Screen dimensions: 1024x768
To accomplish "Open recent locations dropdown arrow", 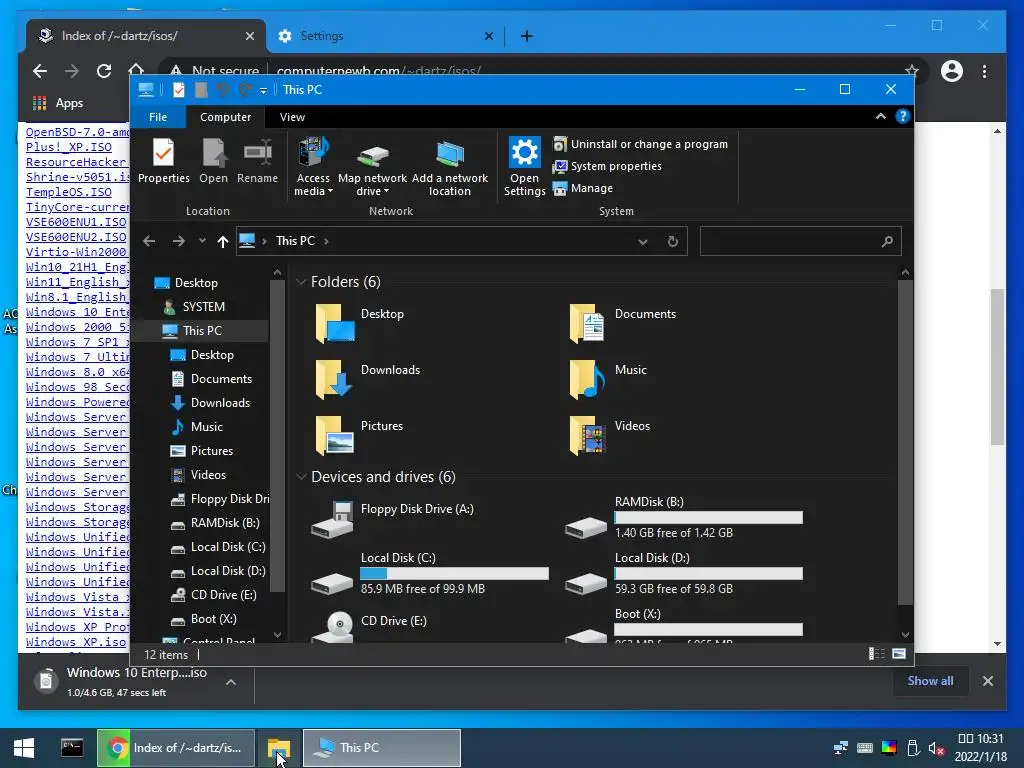I will [202, 241].
